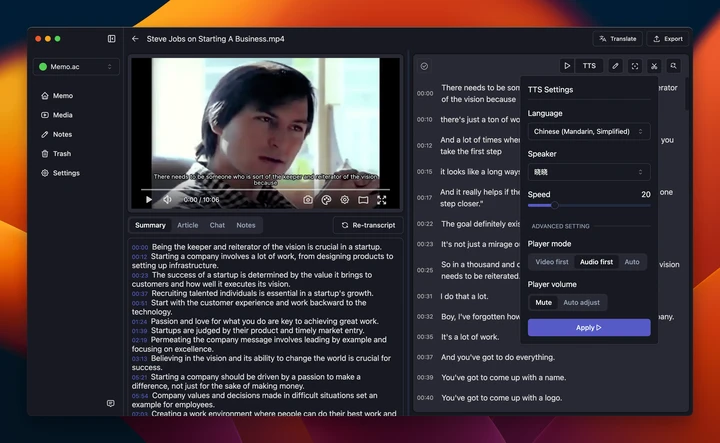720x443 pixels.
Task: Open Settings in the sidebar
Action: click(61, 173)
